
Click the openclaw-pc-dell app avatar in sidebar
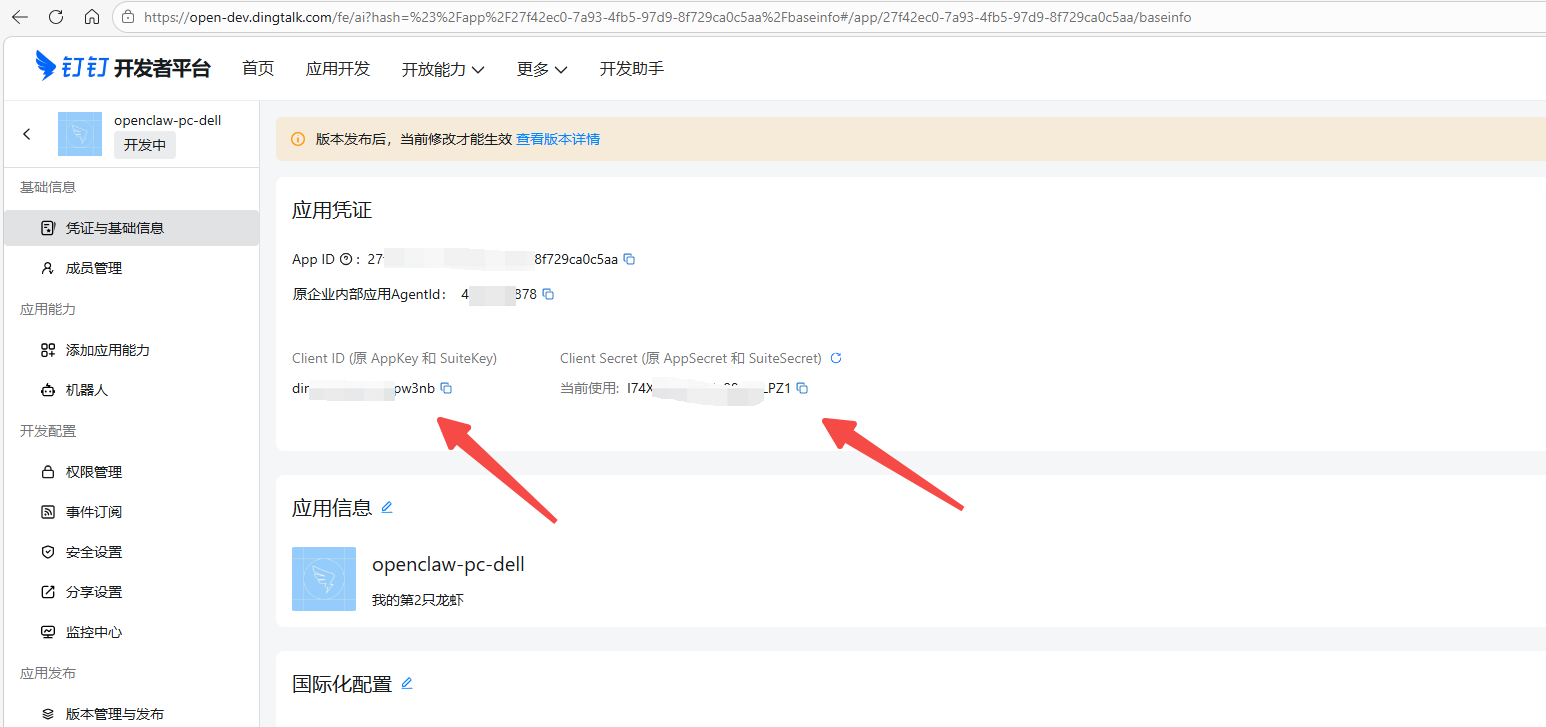pos(80,134)
